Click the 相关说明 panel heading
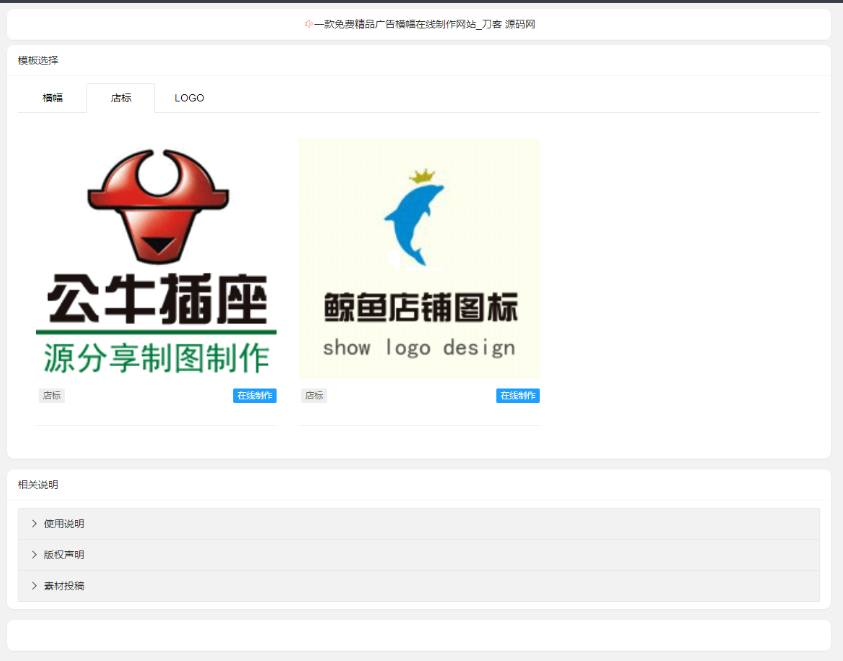This screenshot has height=661, width=843. click(38, 485)
